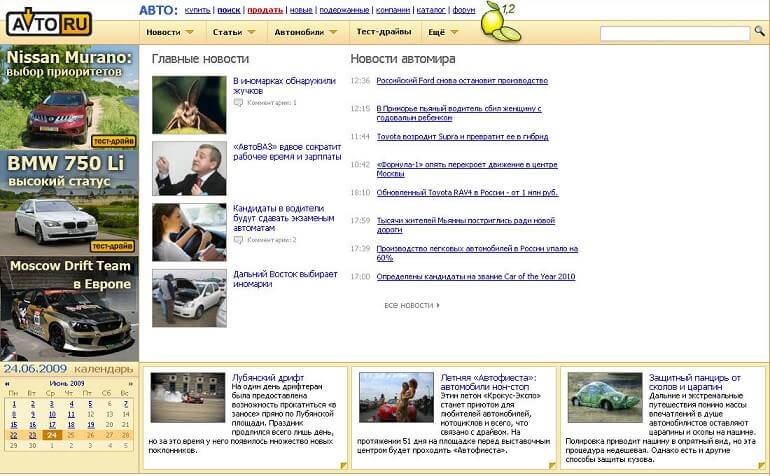The height and width of the screenshot is (476, 770).
Task: Go to next month in calendar
Action: click(x=131, y=384)
